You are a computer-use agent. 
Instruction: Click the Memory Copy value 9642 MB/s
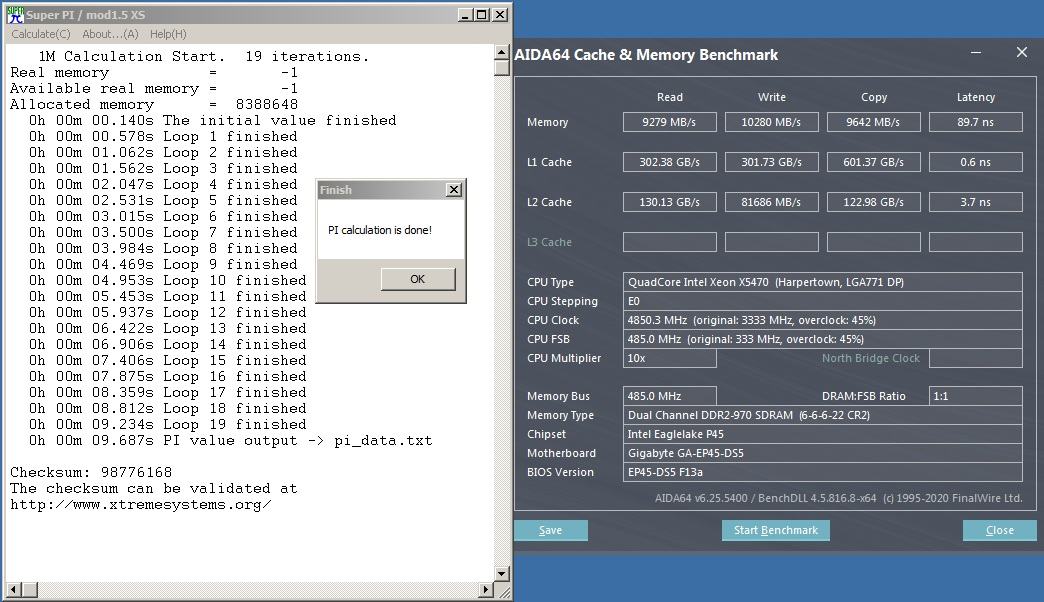(x=874, y=122)
